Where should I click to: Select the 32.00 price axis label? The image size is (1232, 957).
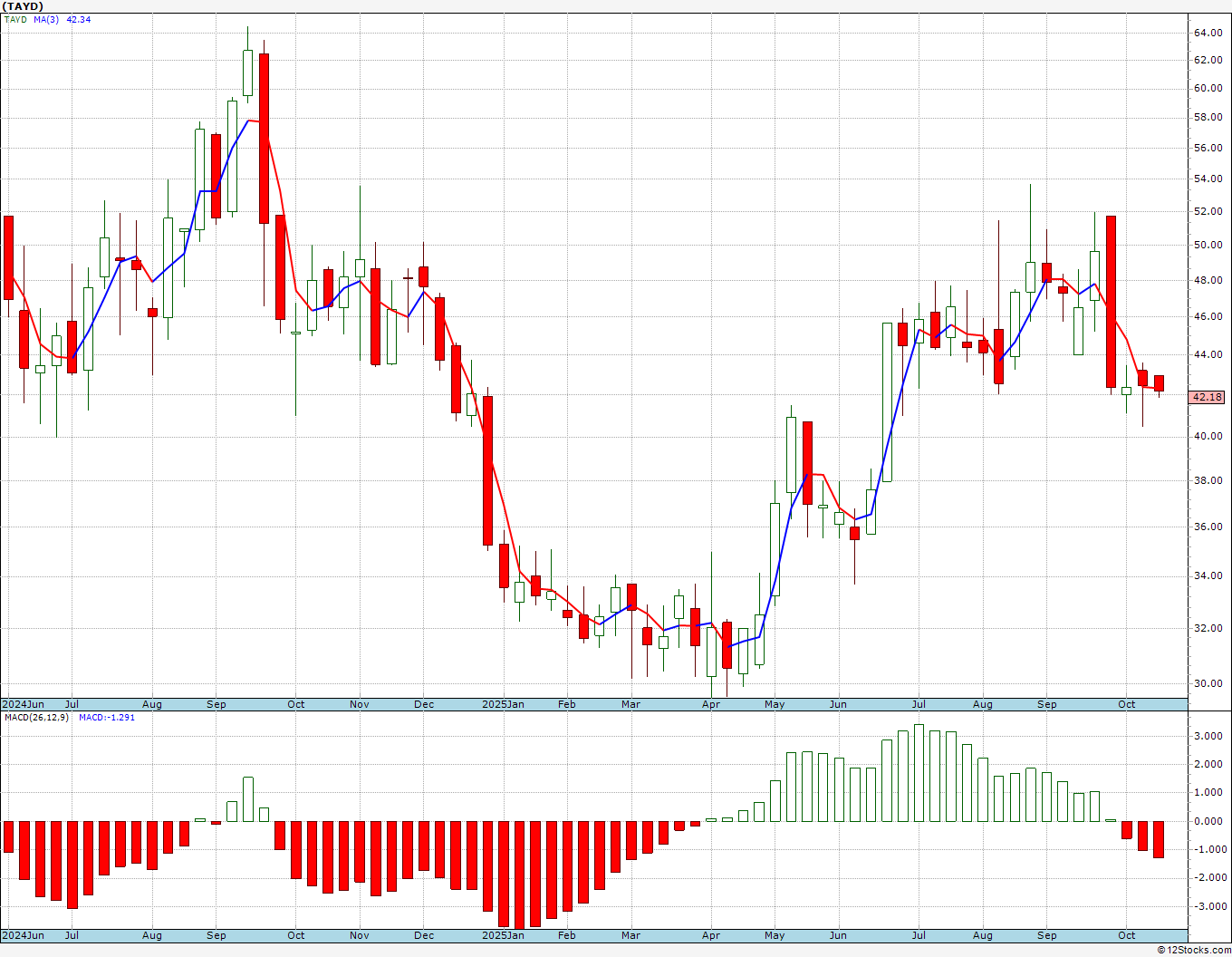coord(1208,629)
